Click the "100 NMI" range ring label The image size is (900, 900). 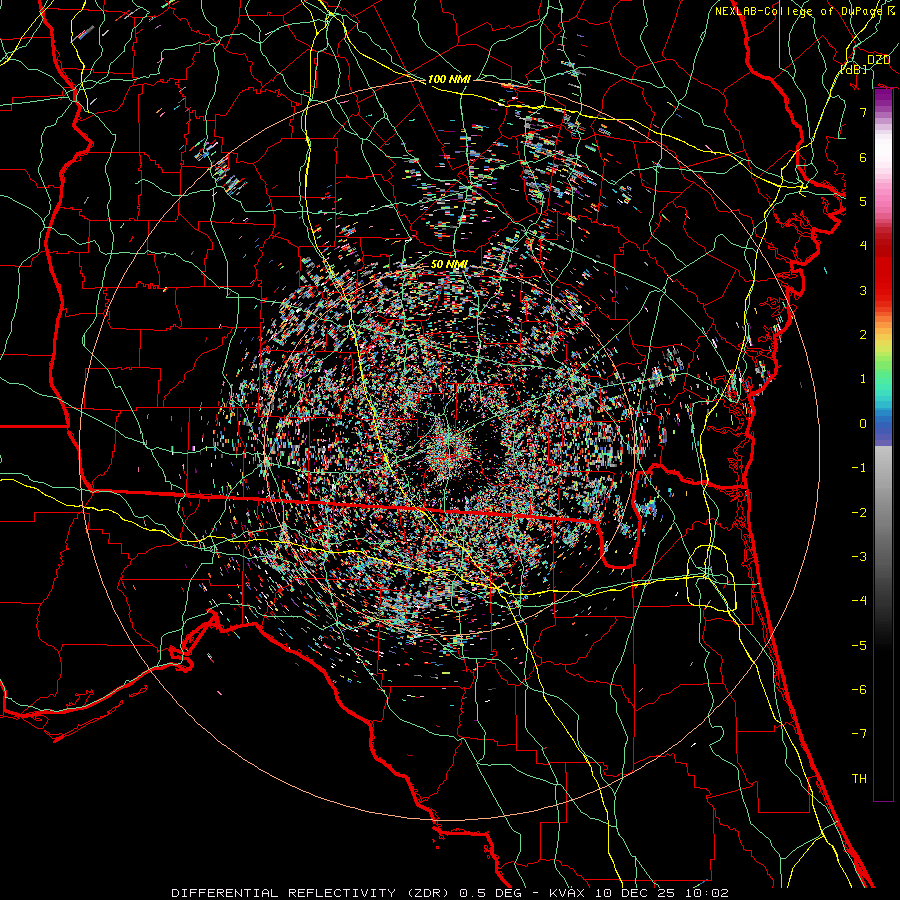(x=449, y=79)
